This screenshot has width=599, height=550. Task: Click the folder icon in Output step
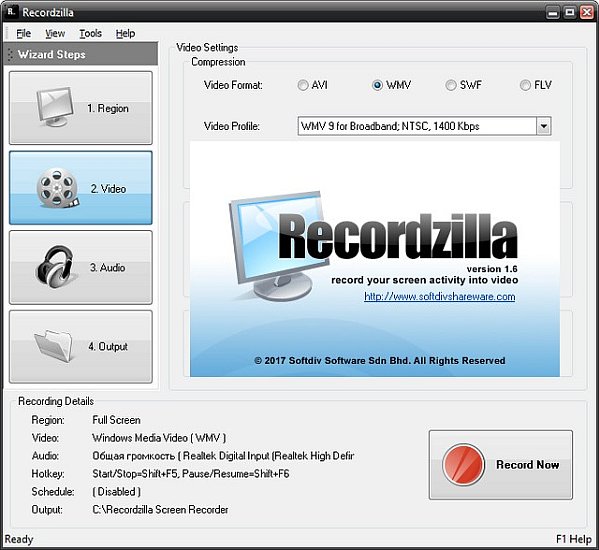pyautogui.click(x=53, y=346)
